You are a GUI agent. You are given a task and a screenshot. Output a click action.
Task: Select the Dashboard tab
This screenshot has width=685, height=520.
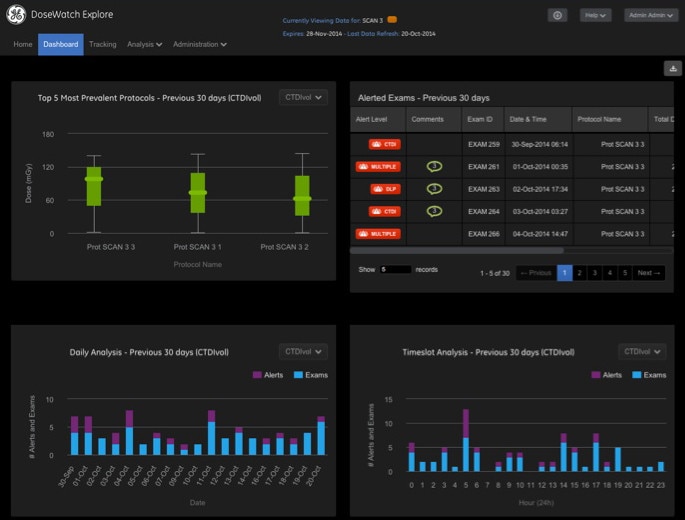pos(61,44)
